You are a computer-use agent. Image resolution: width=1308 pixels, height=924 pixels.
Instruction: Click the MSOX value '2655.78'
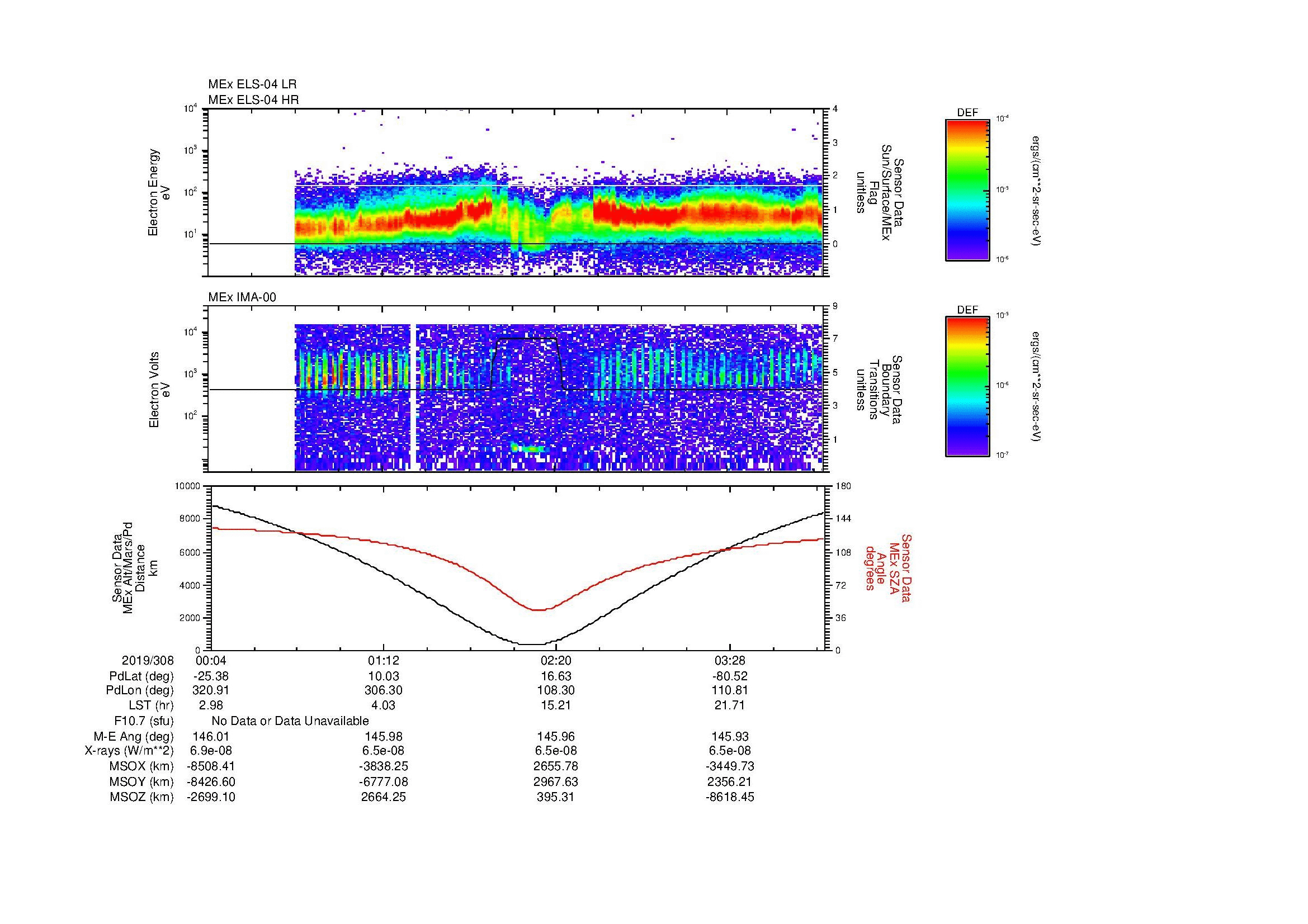pyautogui.click(x=556, y=766)
